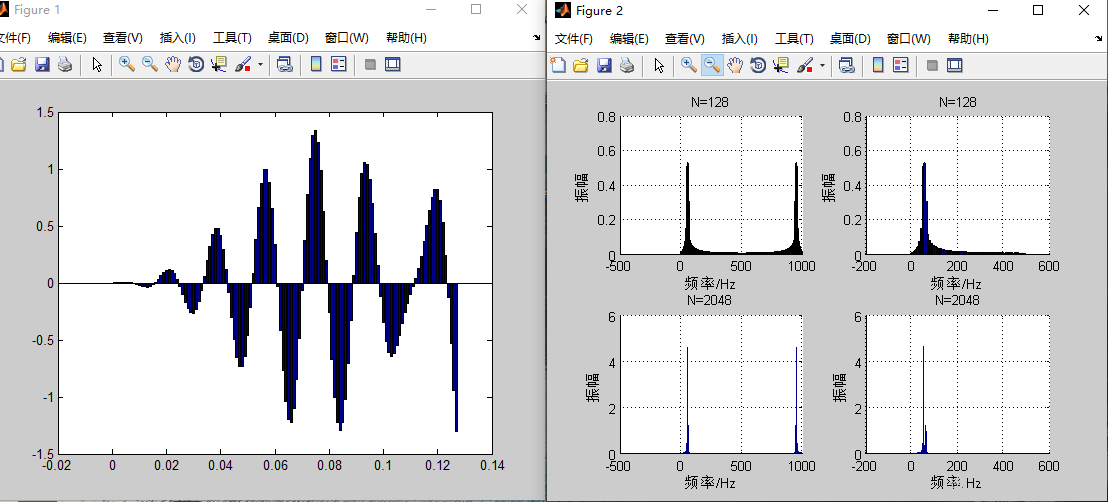This screenshot has height=502, width=1108.
Task: Open 桌面(D) menu in Figure 2
Action: (x=850, y=39)
